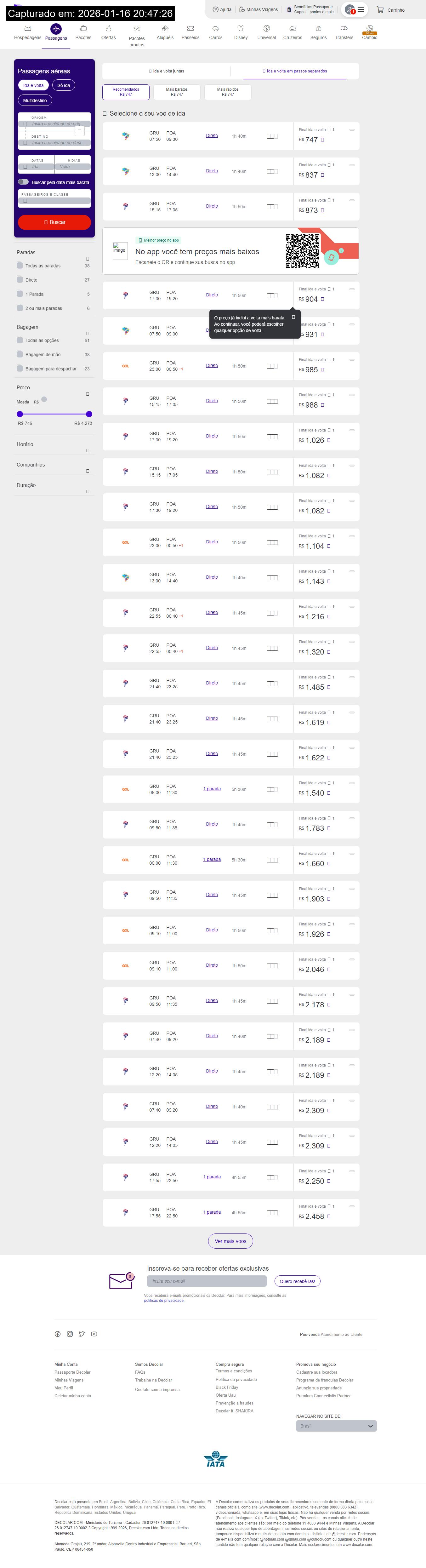The image size is (426, 1568).
Task: Expand the Companhias filter section
Action: click(88, 471)
